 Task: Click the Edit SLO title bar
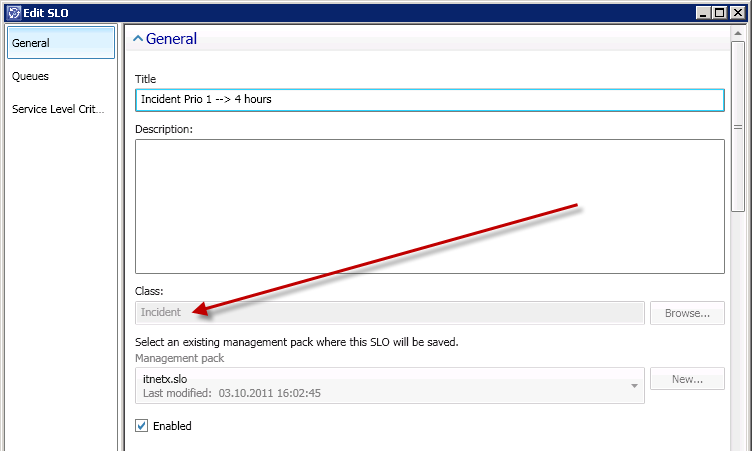click(350, 11)
